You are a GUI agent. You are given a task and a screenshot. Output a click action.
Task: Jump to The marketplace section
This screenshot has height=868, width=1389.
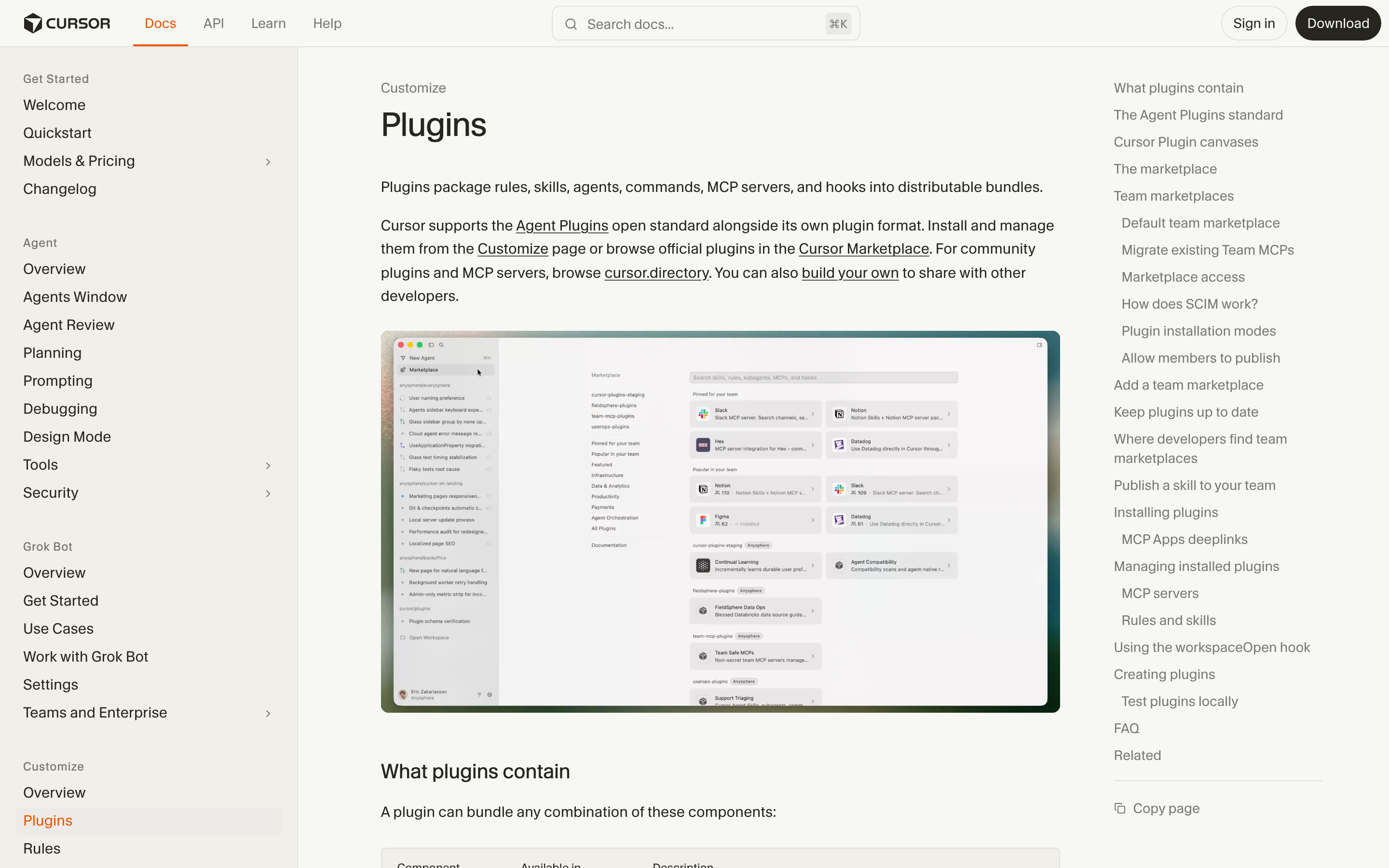coord(1165,169)
